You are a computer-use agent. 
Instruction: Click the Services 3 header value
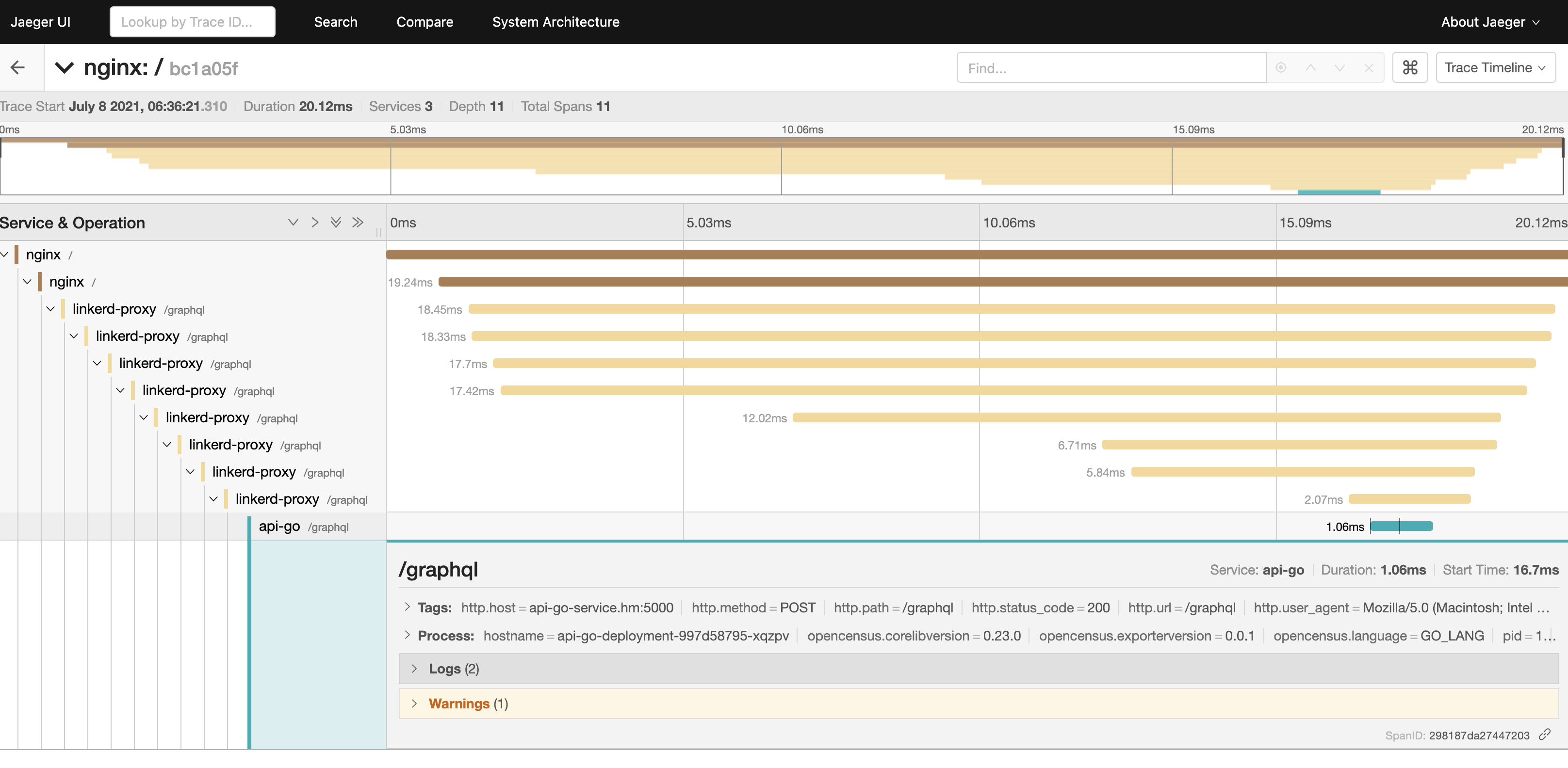[428, 107]
